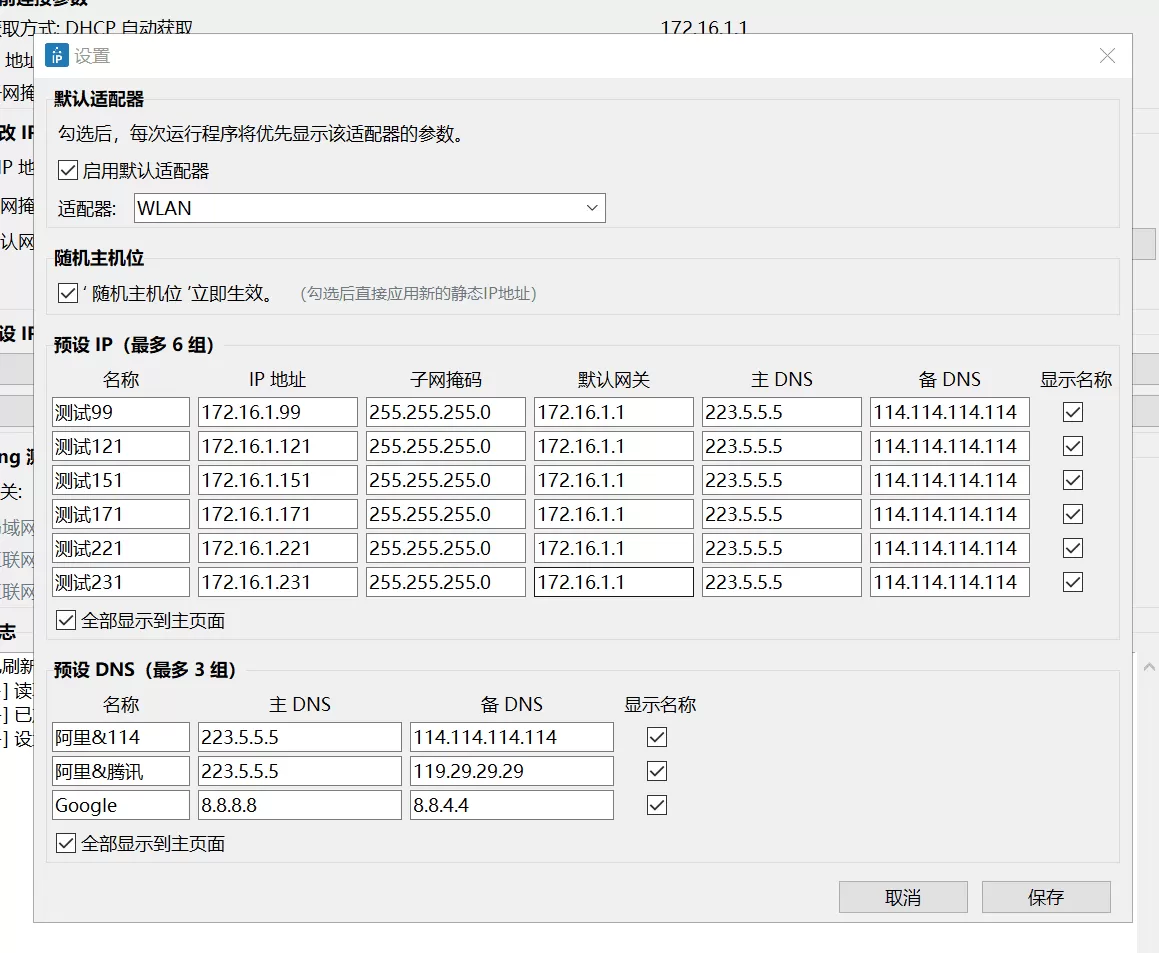Click 主 DNS field in 测试99 row
The image size is (1159, 953).
coord(781,412)
